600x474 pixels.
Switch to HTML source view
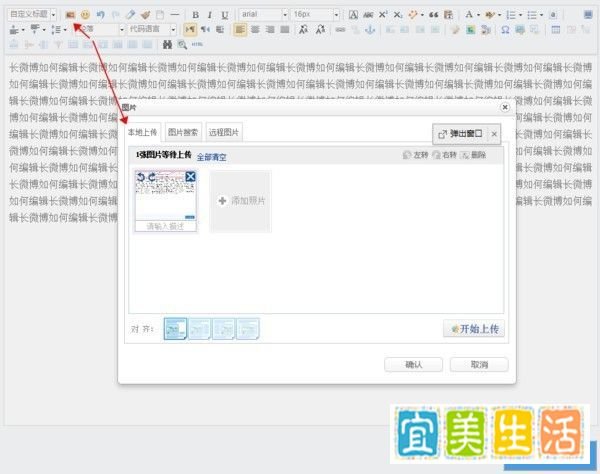click(197, 44)
